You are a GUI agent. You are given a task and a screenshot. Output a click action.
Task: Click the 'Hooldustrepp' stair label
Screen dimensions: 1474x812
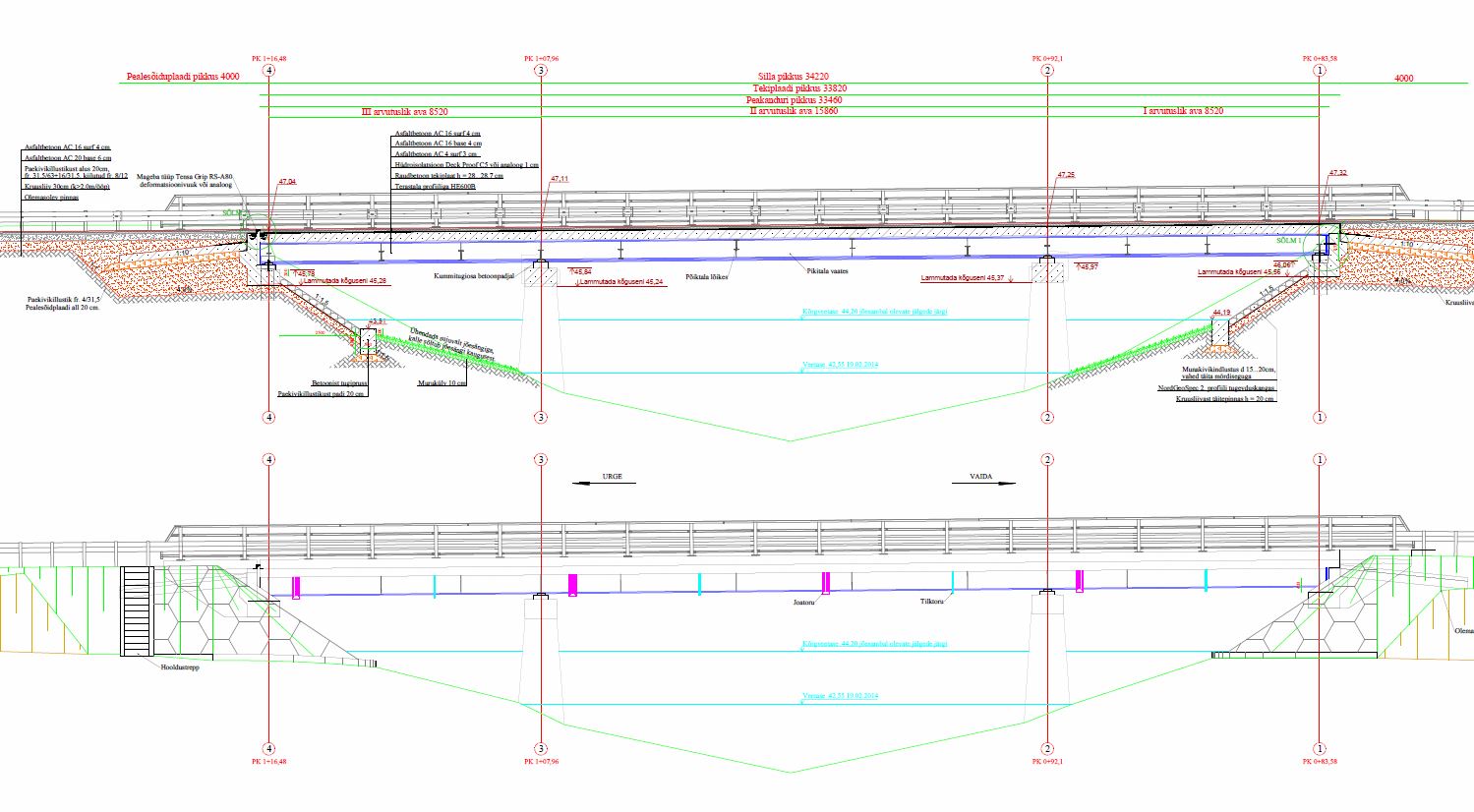click(x=179, y=667)
